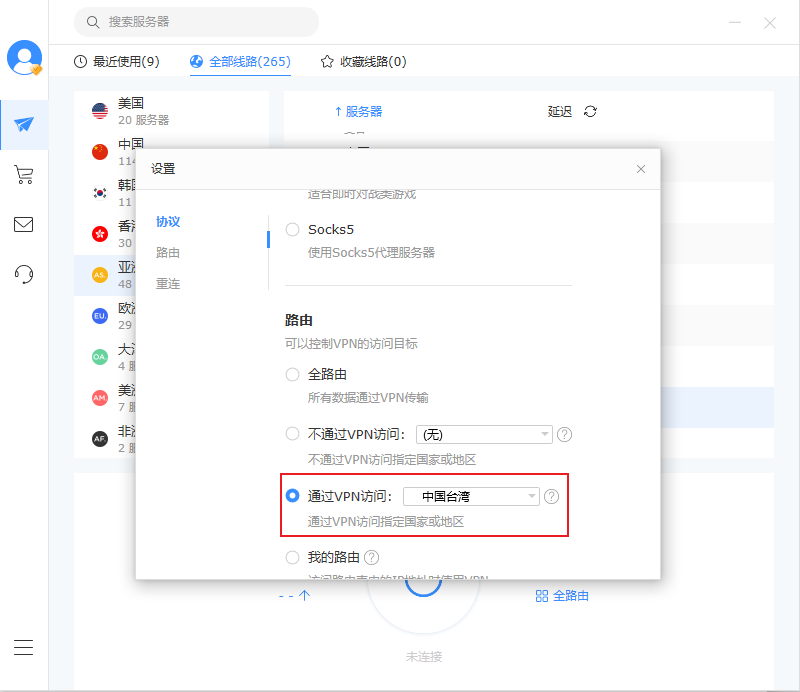
Task: Open the 路由 settings section
Action: [168, 253]
